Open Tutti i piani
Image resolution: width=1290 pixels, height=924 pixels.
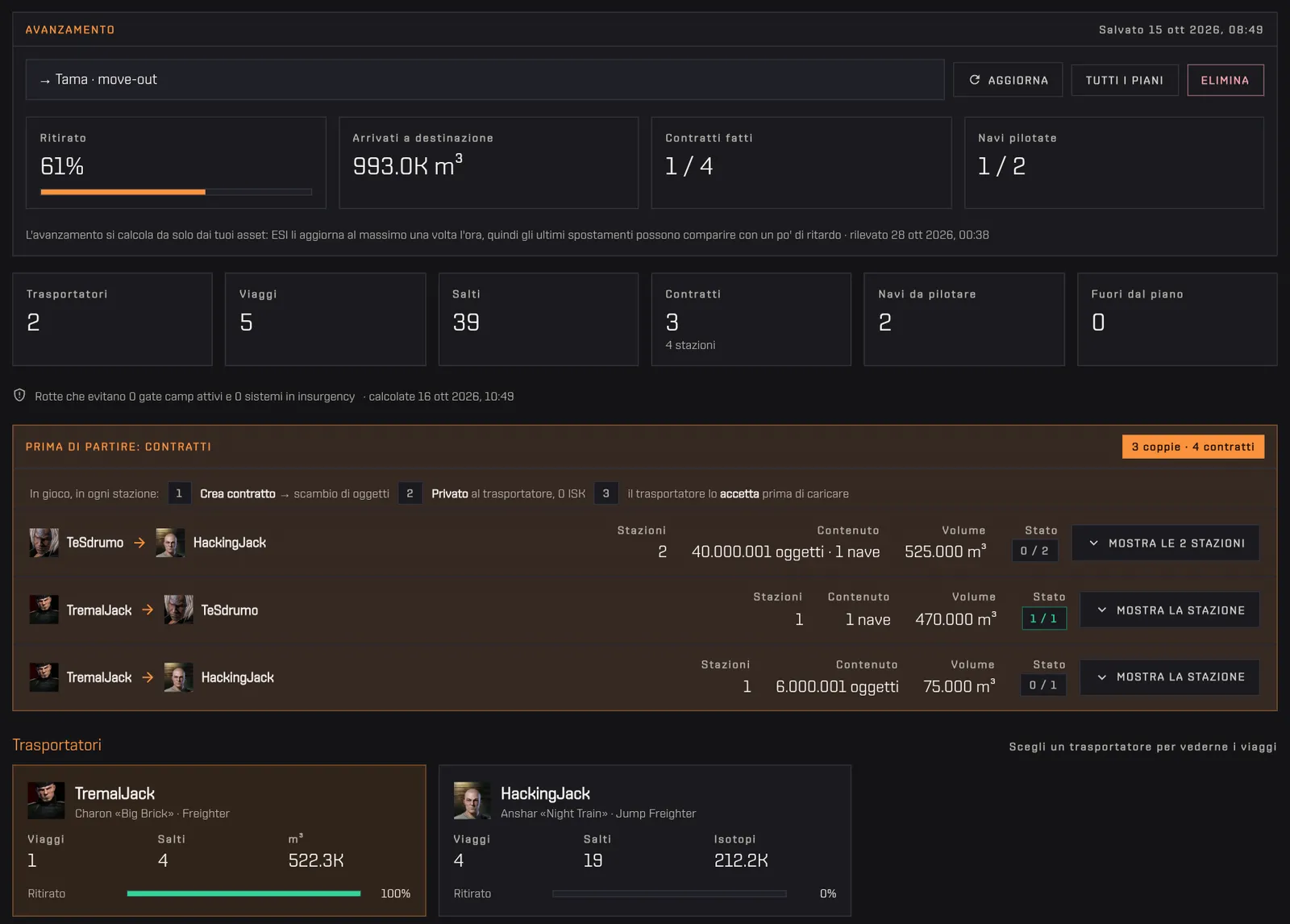click(1125, 80)
